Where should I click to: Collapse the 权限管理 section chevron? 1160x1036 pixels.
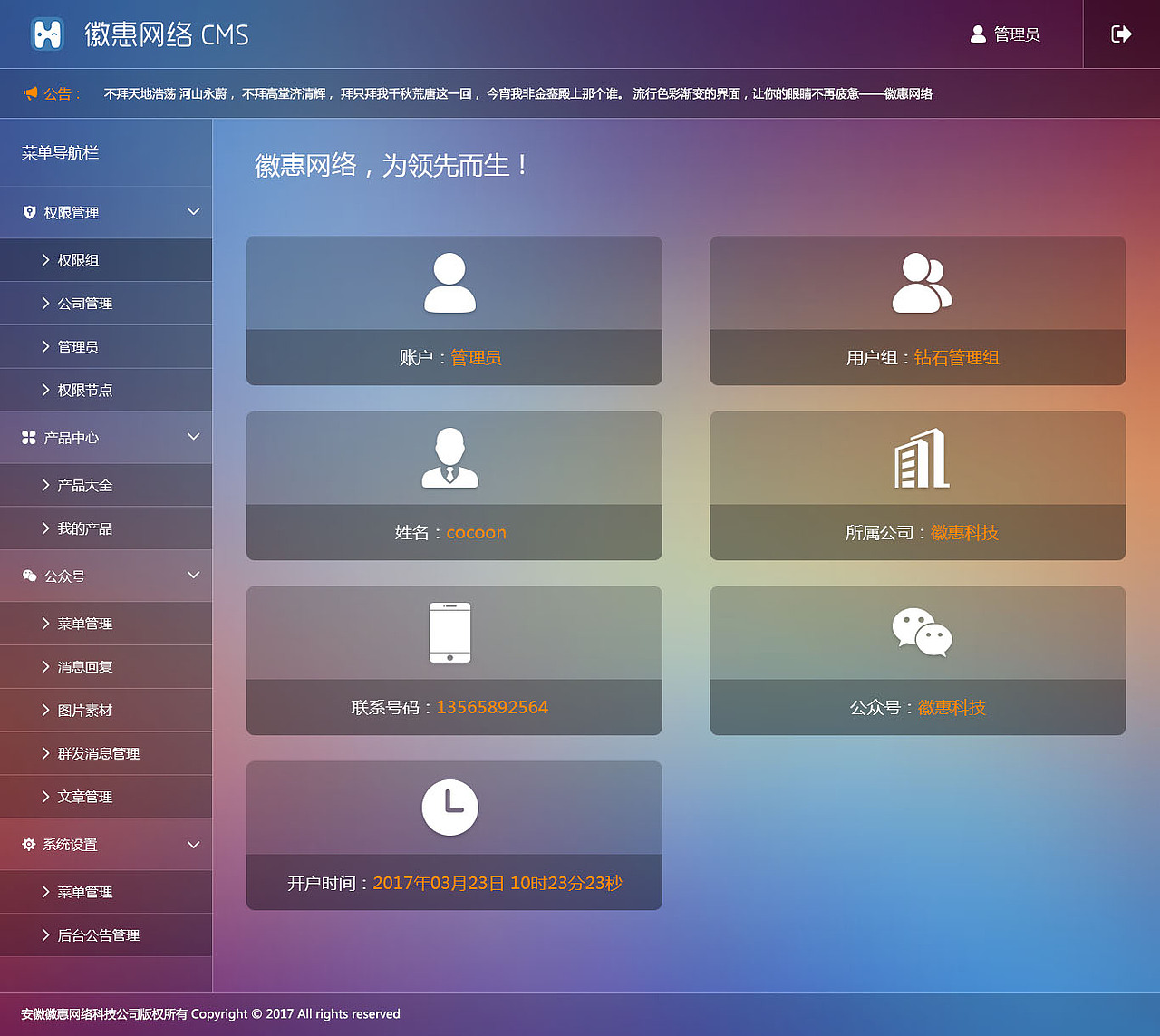tap(193, 211)
